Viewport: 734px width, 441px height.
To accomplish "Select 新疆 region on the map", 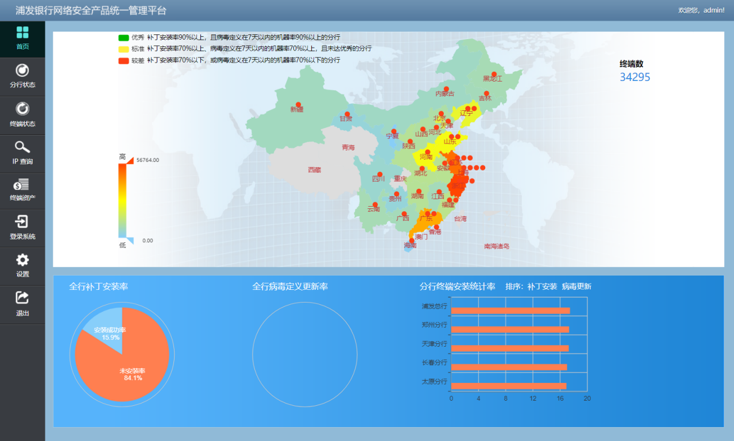I will (296, 110).
